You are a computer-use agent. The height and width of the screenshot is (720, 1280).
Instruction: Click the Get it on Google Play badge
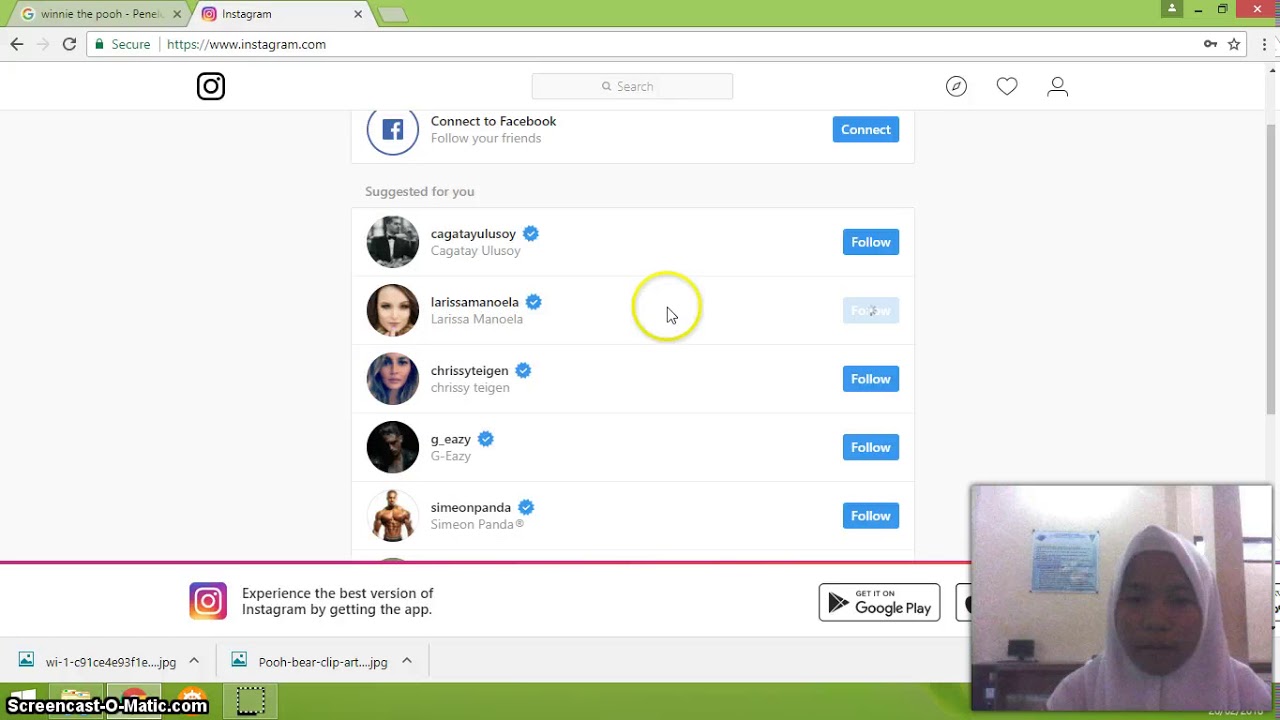(x=880, y=602)
